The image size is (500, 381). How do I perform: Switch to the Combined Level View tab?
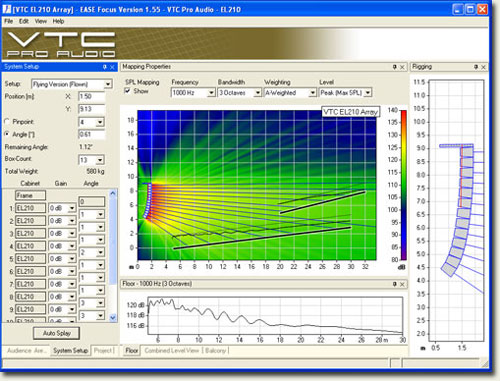[172, 351]
